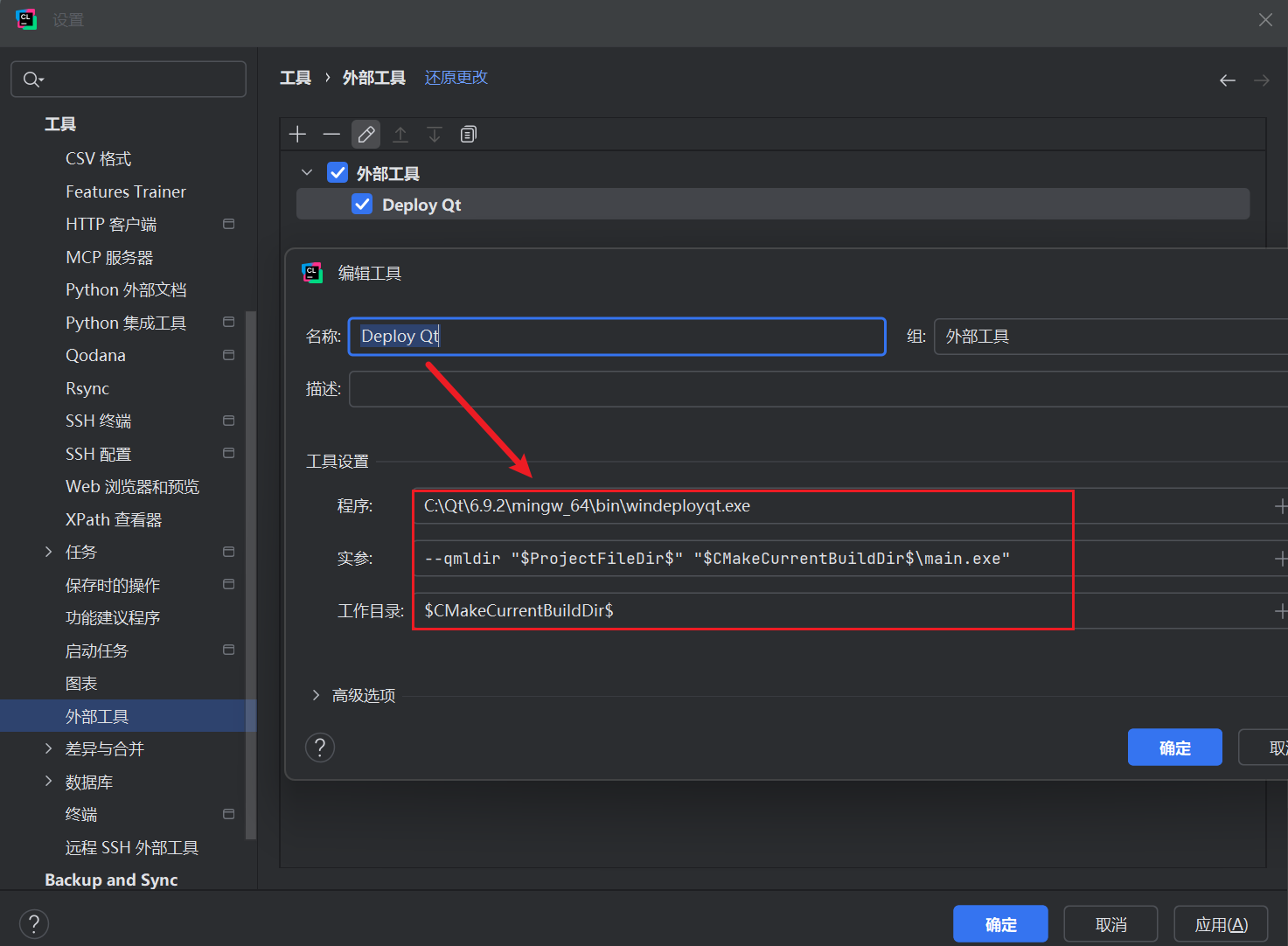1288x946 pixels.
Task: Open Rsync settings page
Action: click(87, 388)
